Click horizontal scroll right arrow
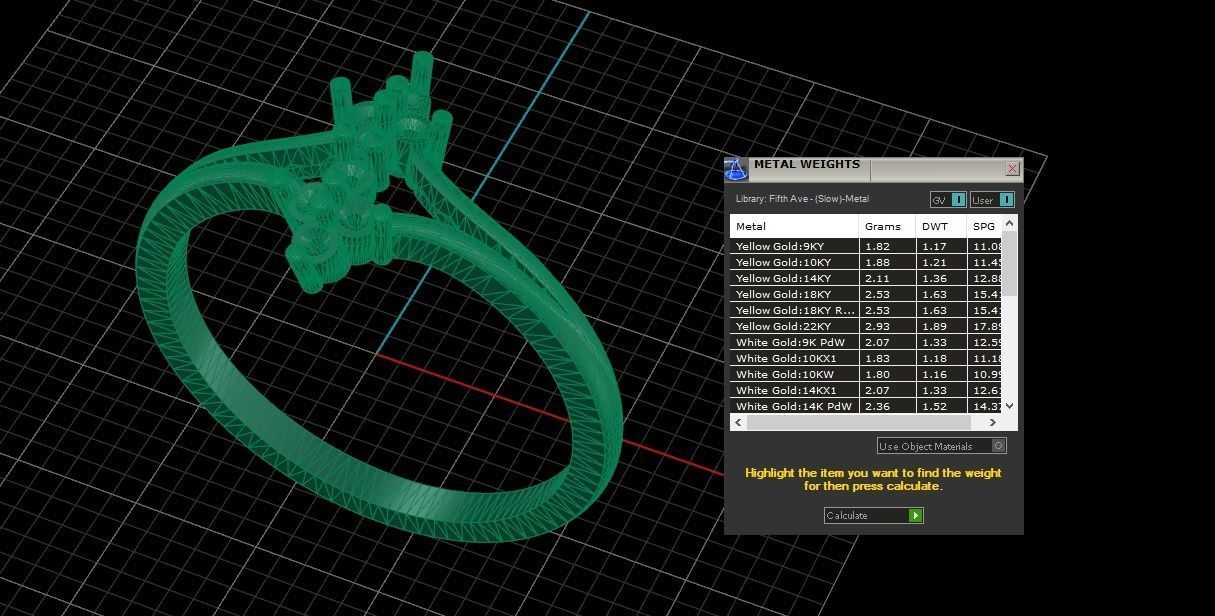 (992, 423)
